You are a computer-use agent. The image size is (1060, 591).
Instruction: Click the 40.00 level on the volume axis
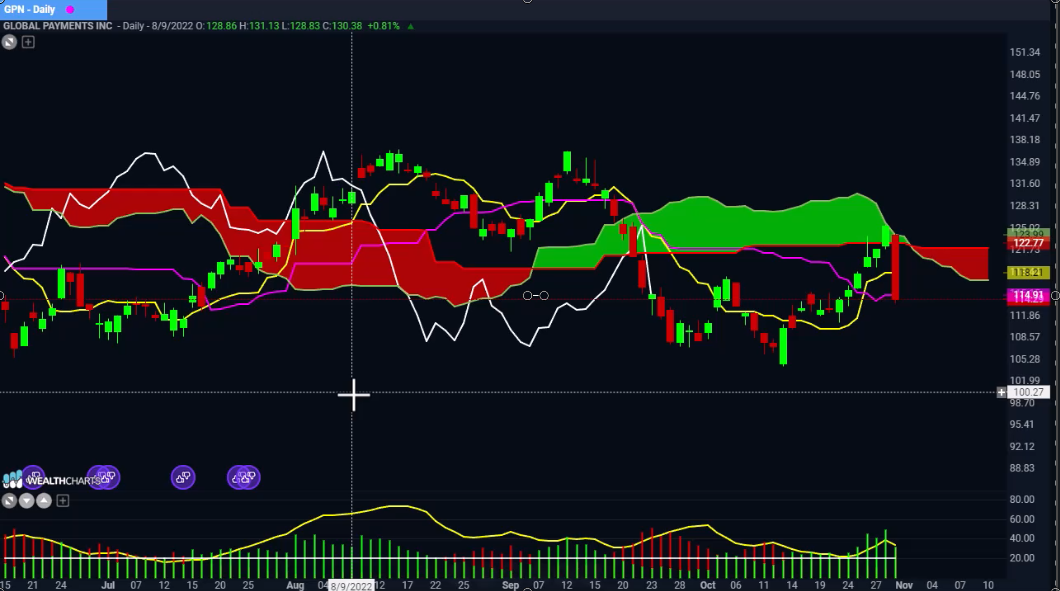pos(1022,538)
